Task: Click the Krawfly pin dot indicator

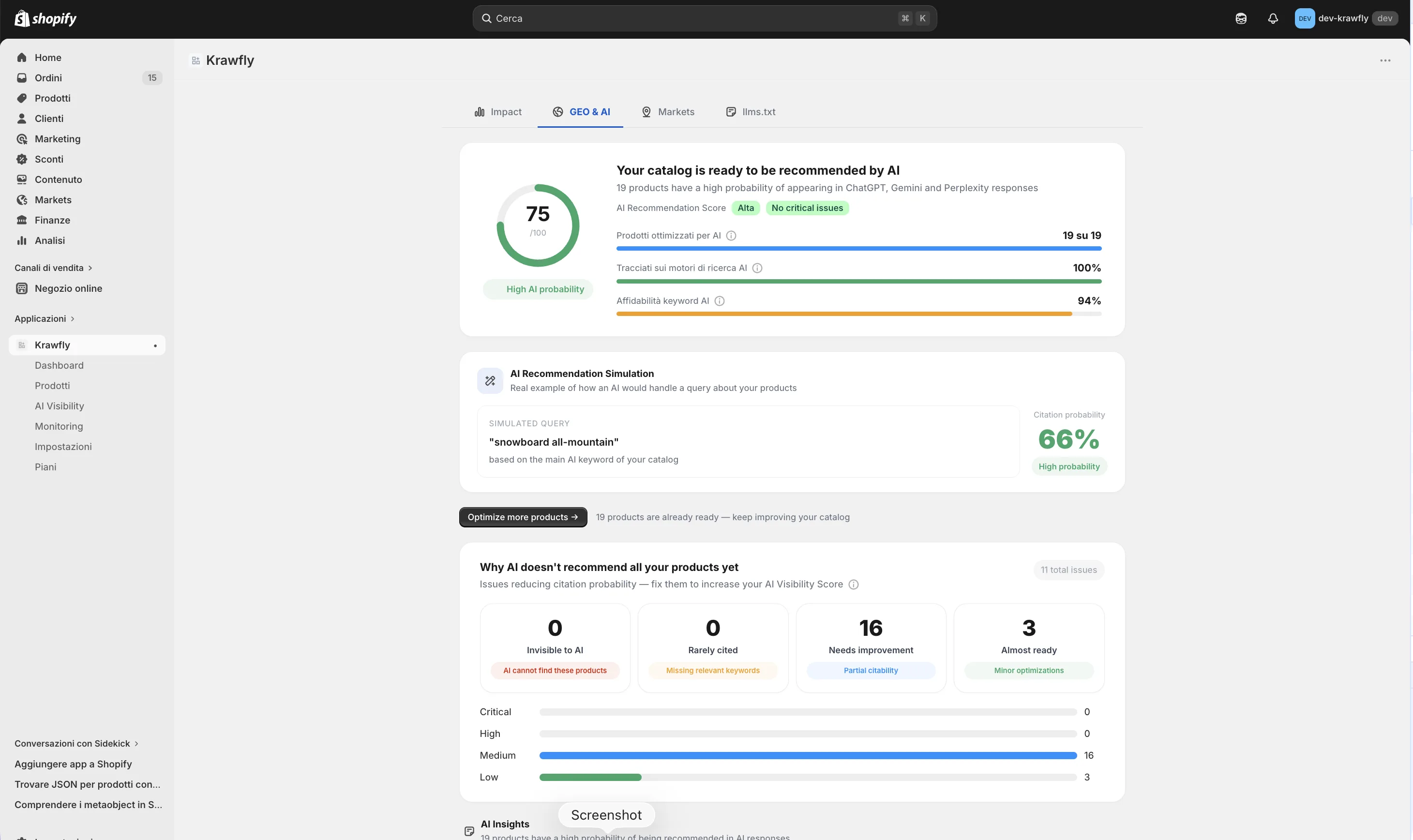Action: click(155, 346)
